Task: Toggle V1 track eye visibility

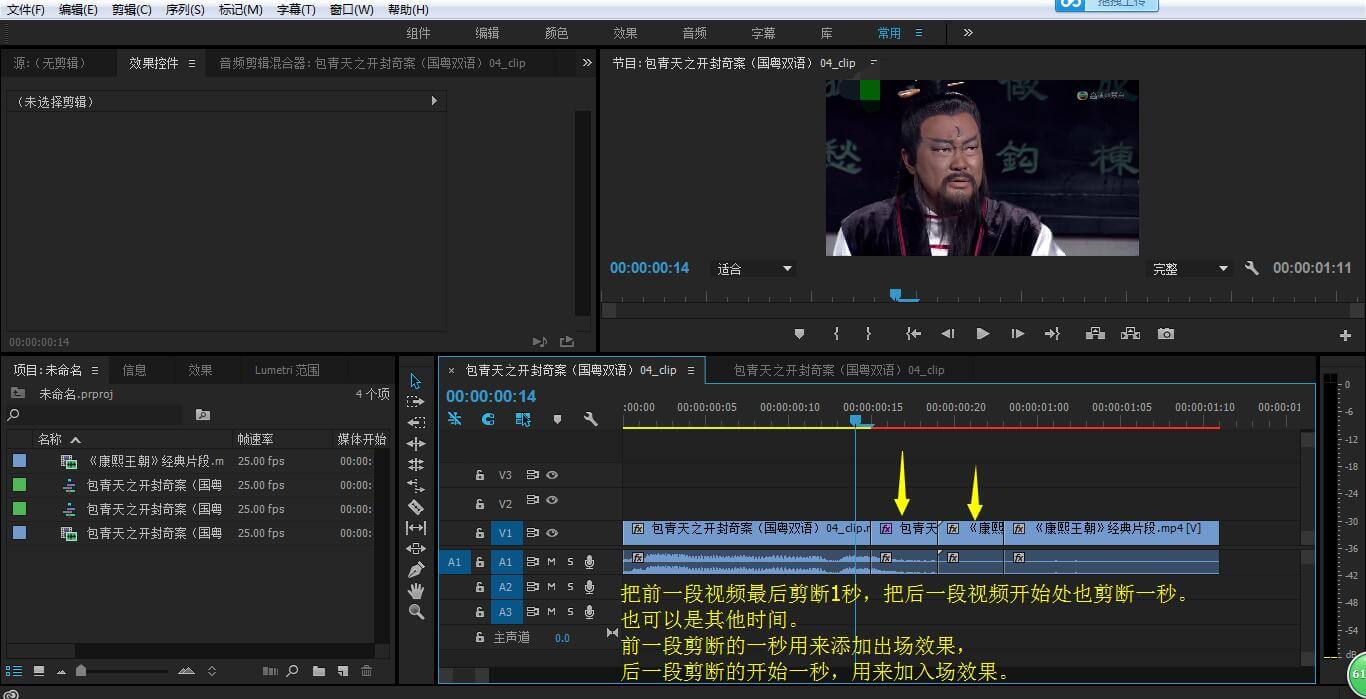Action: point(552,533)
